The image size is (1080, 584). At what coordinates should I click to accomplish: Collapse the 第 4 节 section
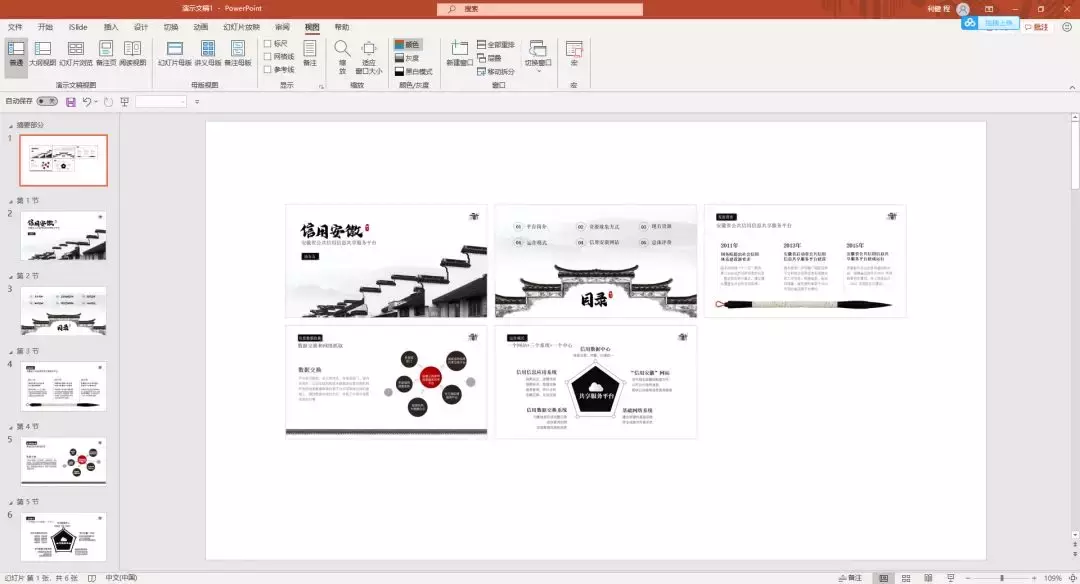[x=11, y=427]
